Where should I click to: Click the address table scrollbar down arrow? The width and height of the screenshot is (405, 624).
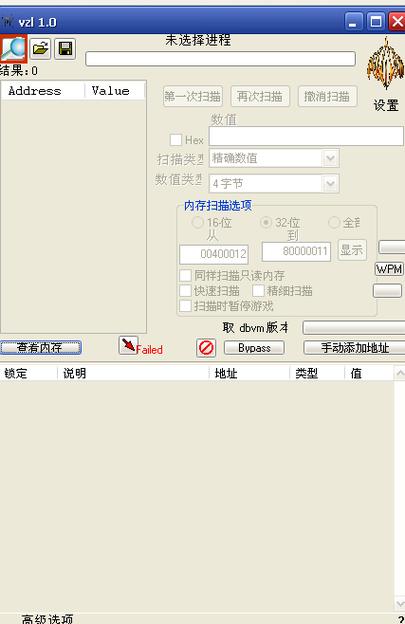click(x=399, y=603)
